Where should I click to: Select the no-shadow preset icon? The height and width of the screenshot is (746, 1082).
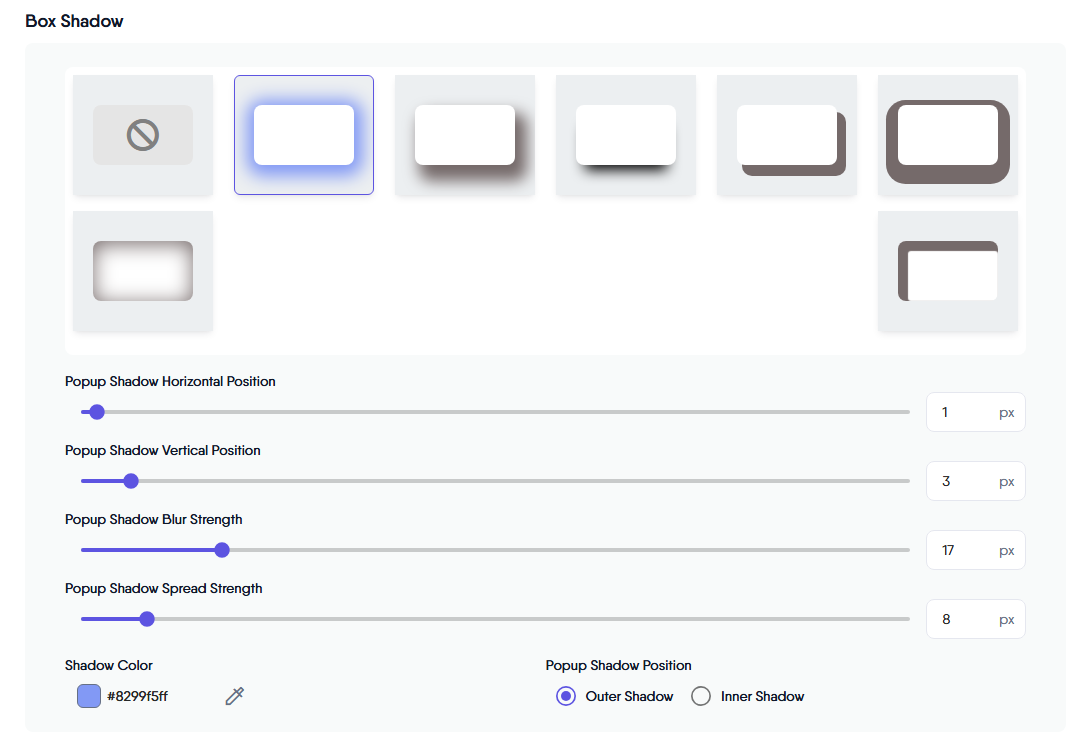(143, 135)
